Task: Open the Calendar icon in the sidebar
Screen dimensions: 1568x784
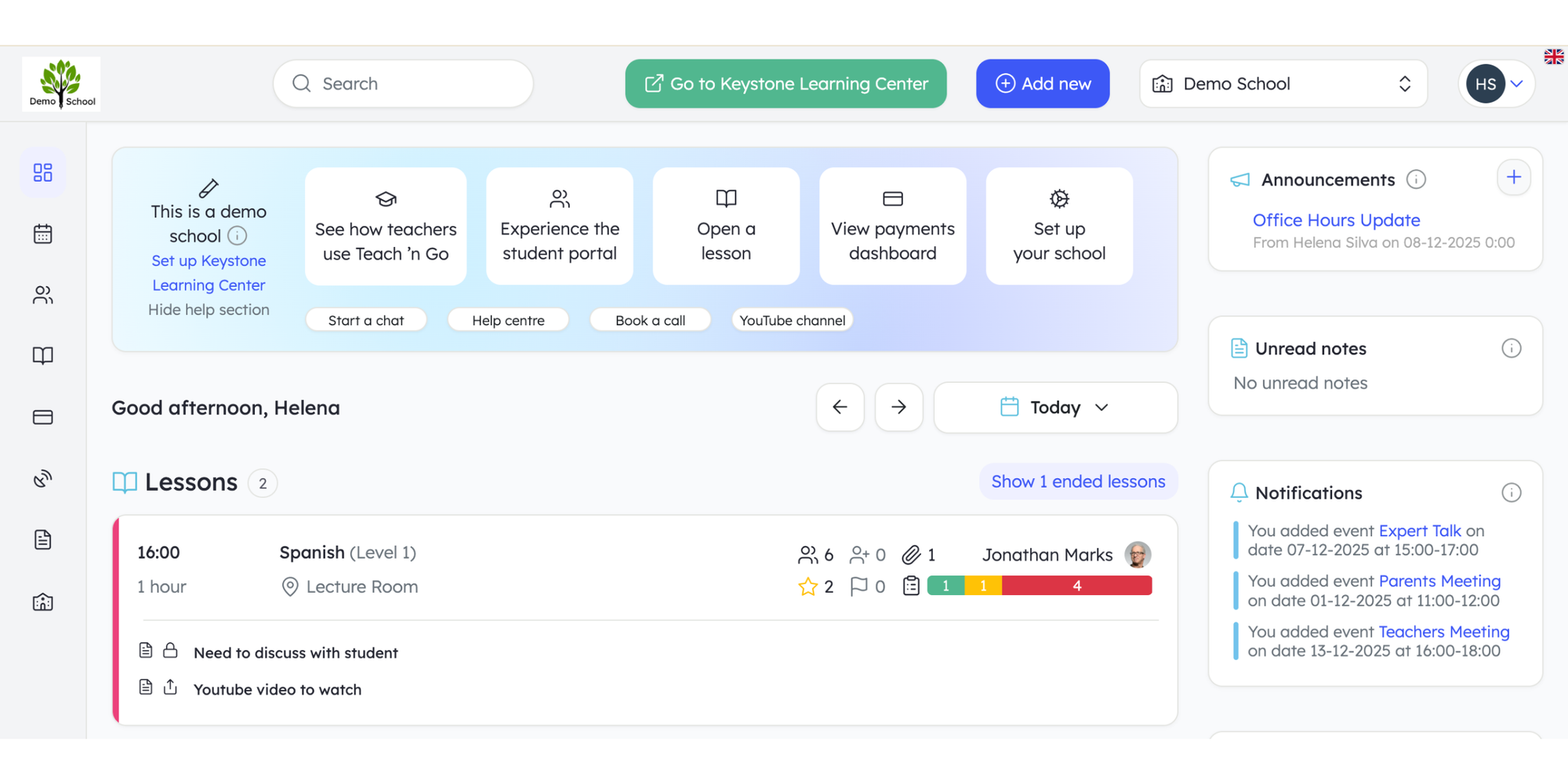Action: pyautogui.click(x=42, y=233)
